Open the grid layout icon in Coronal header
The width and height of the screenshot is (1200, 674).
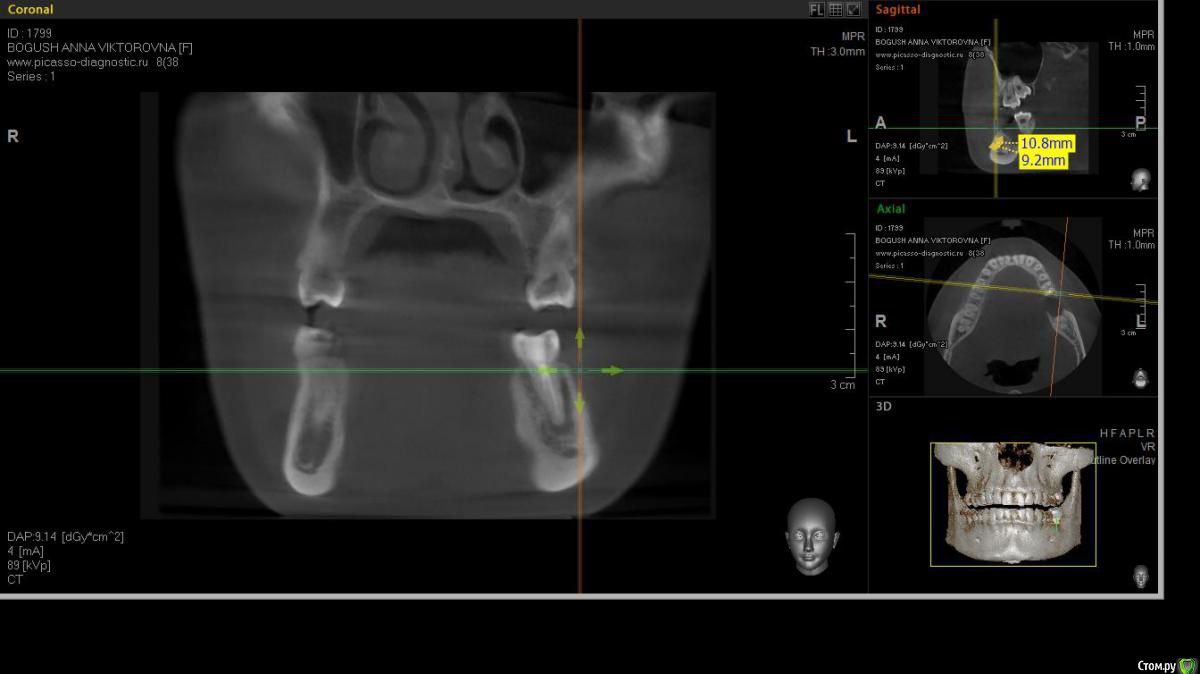(835, 9)
